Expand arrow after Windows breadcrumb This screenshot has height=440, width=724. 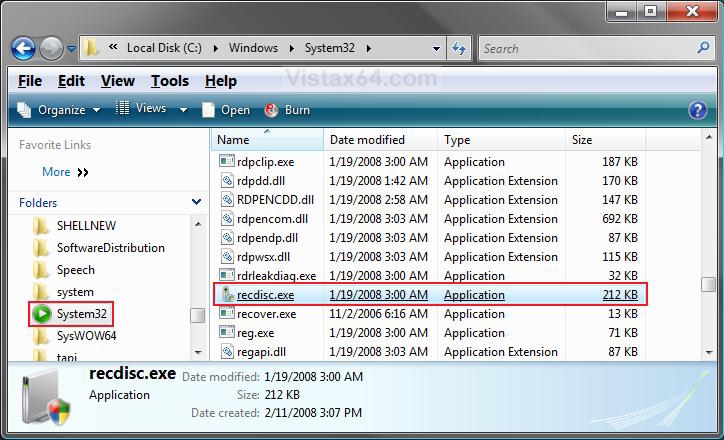[292, 48]
